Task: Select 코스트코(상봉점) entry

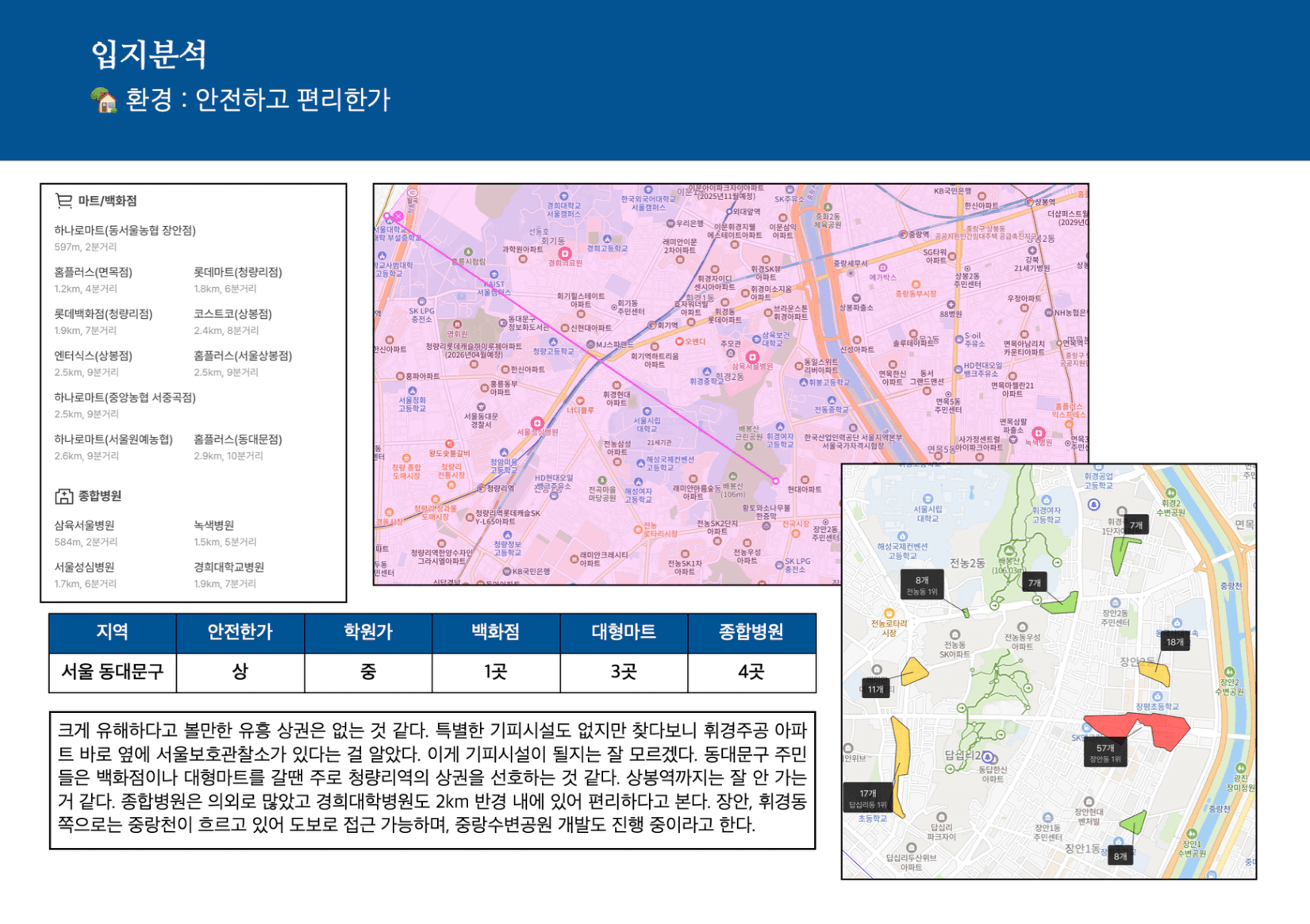Action: [x=232, y=314]
